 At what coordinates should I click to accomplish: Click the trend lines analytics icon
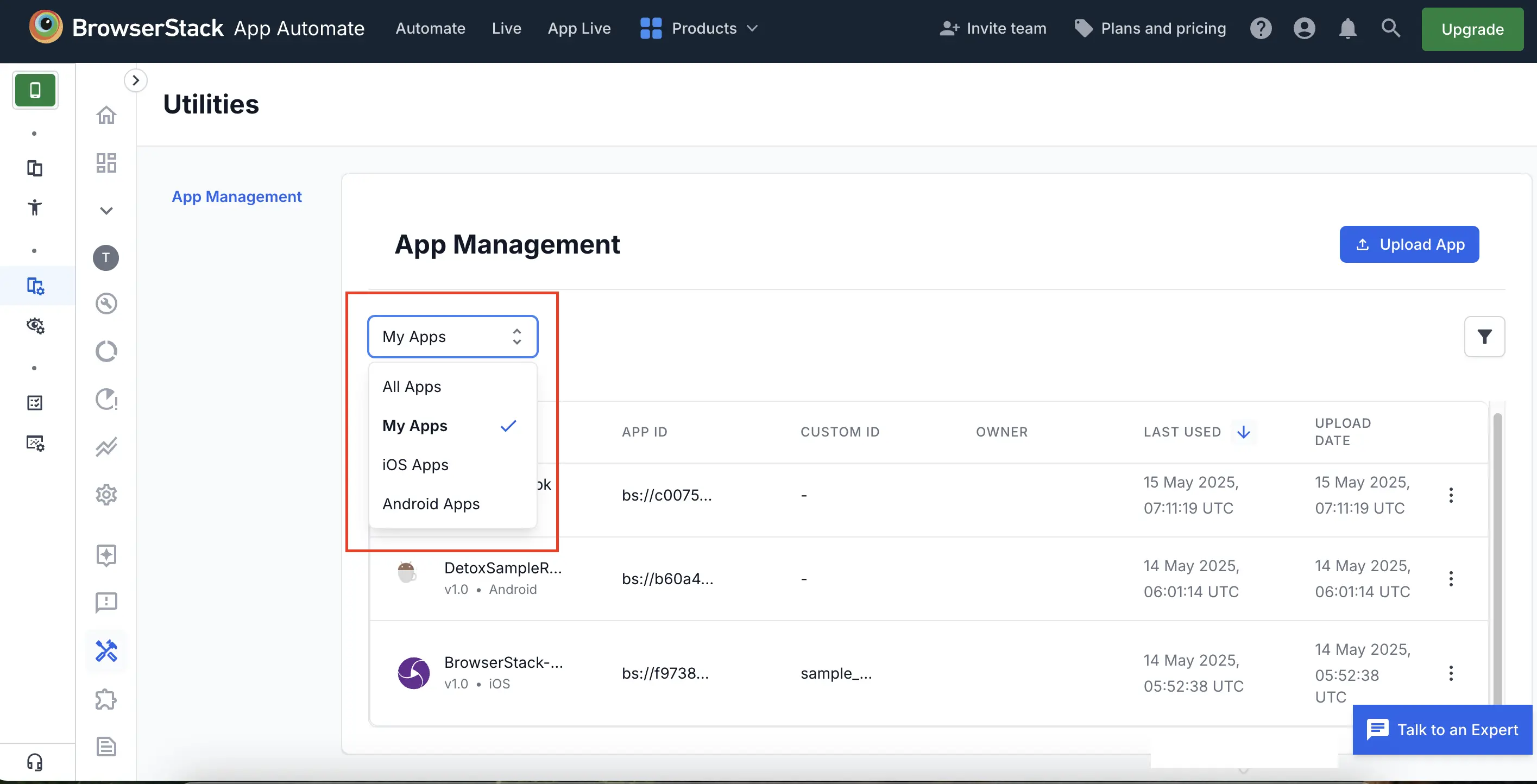(x=106, y=446)
